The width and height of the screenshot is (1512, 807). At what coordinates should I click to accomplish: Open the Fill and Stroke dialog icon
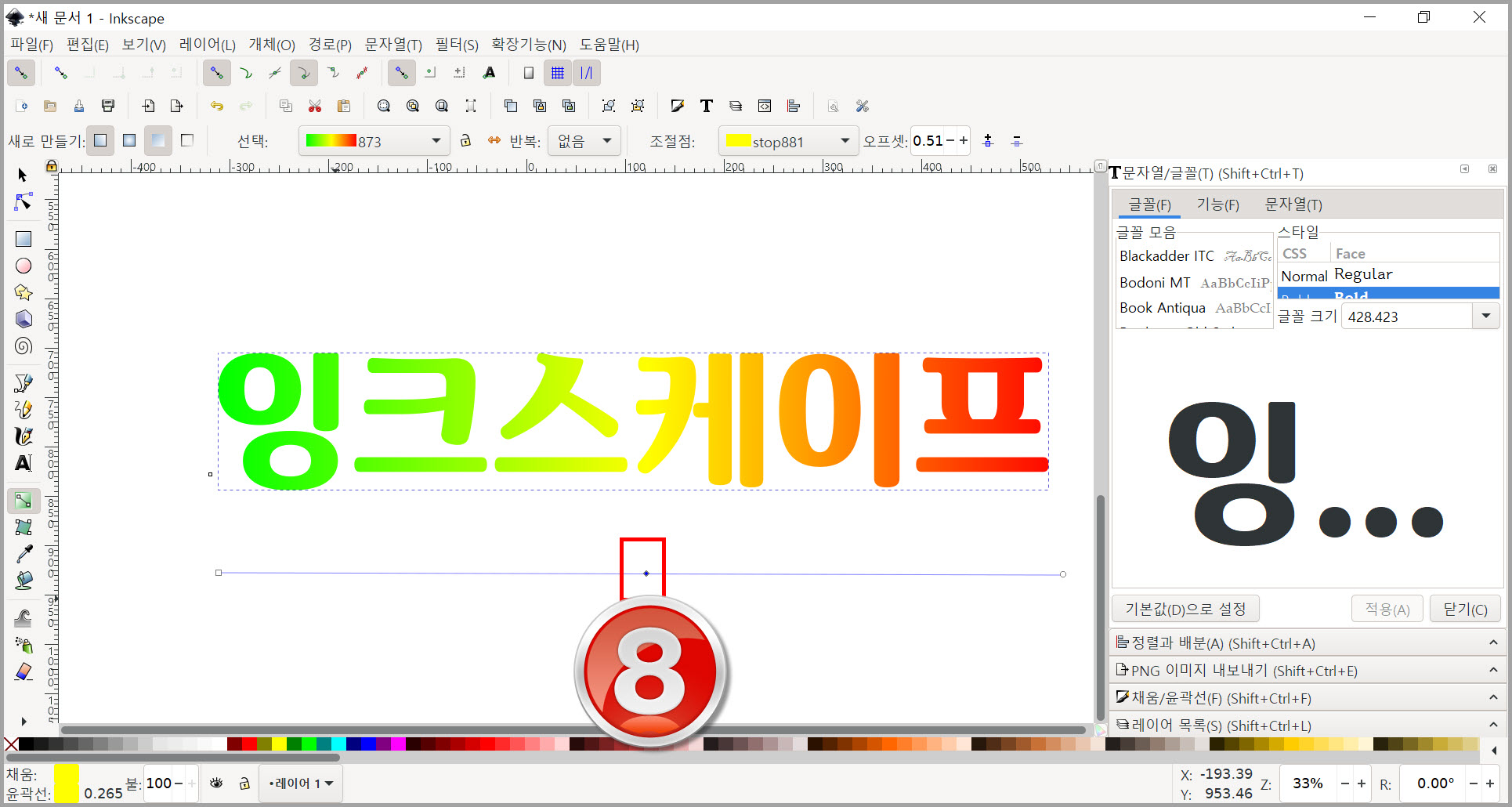point(678,106)
